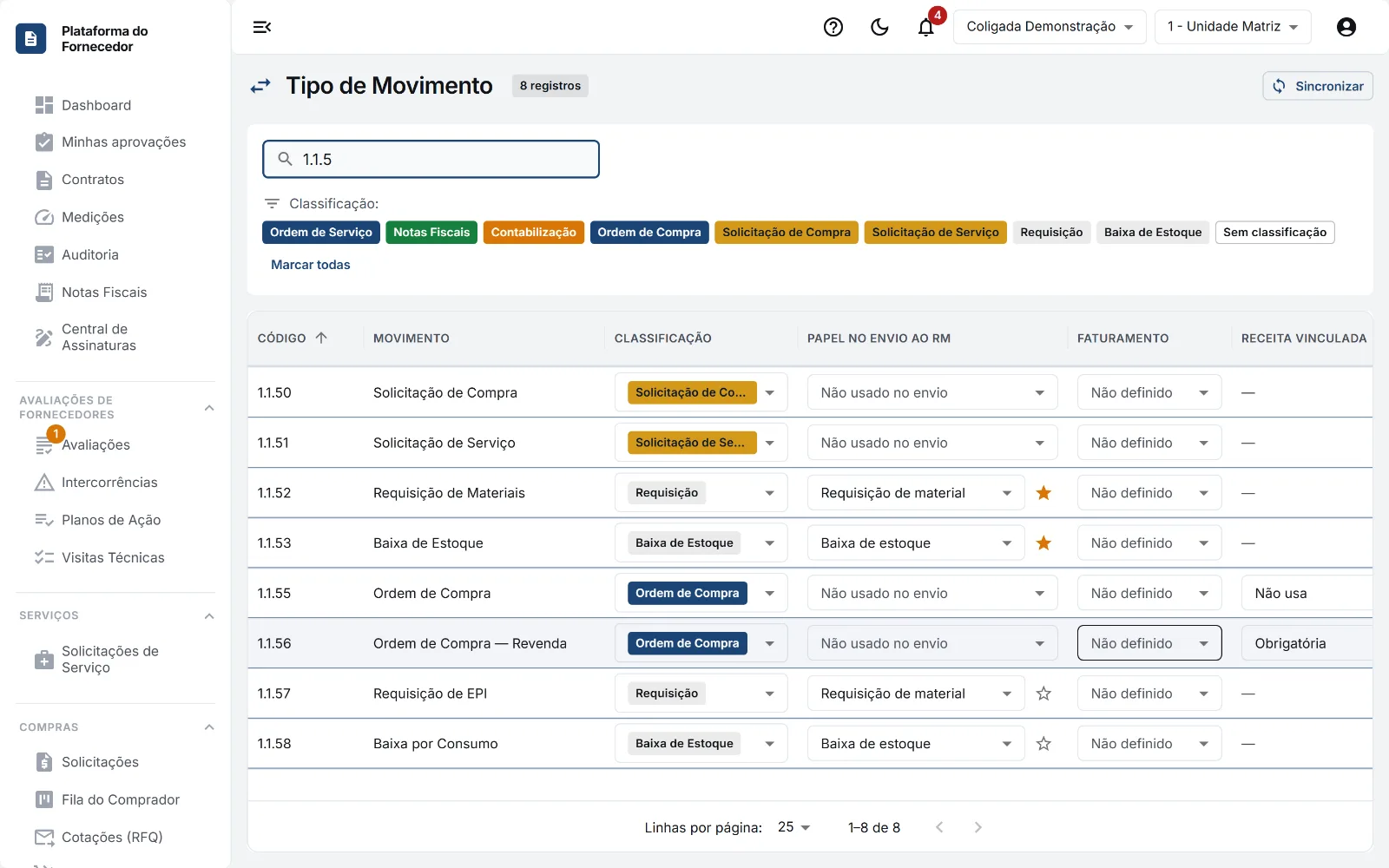Open notifications bell icon
This screenshot has width=1389, height=868.
[926, 27]
